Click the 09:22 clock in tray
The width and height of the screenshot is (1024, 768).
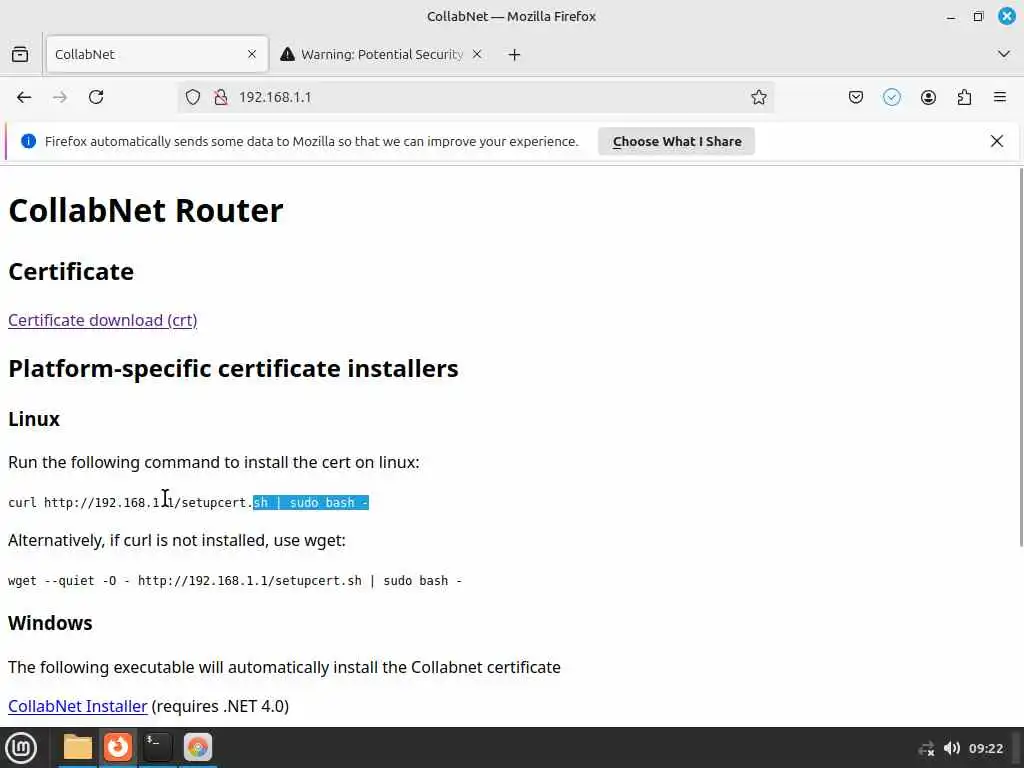(x=985, y=748)
